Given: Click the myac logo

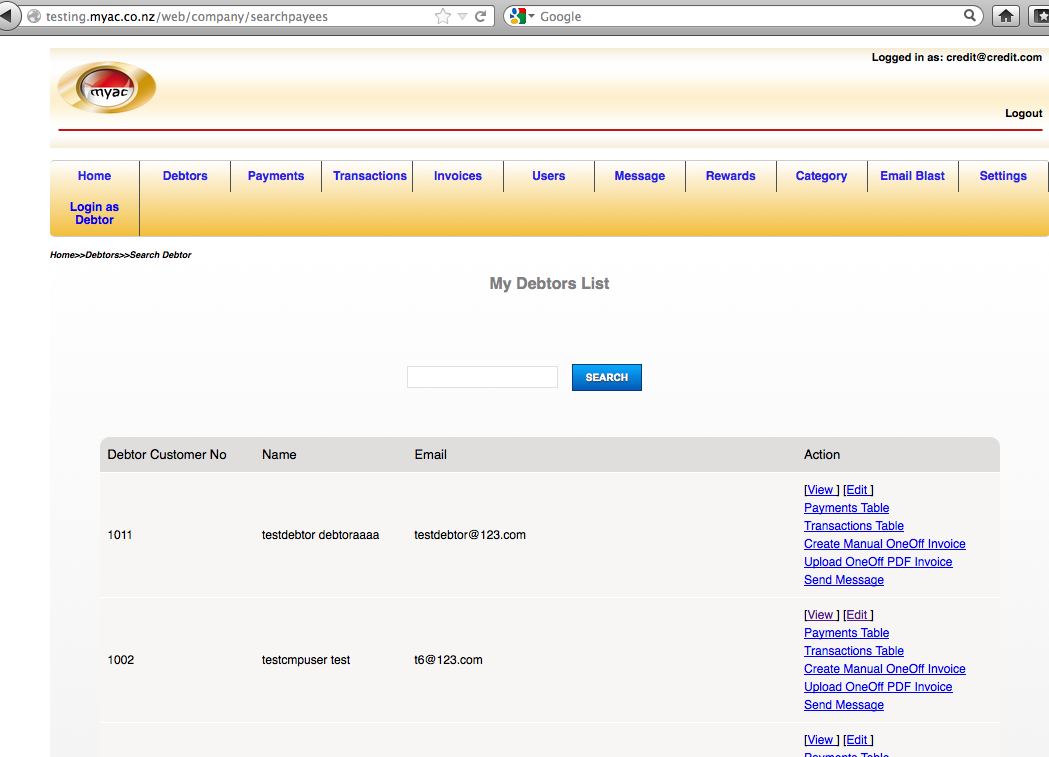Looking at the screenshot, I should pos(107,88).
